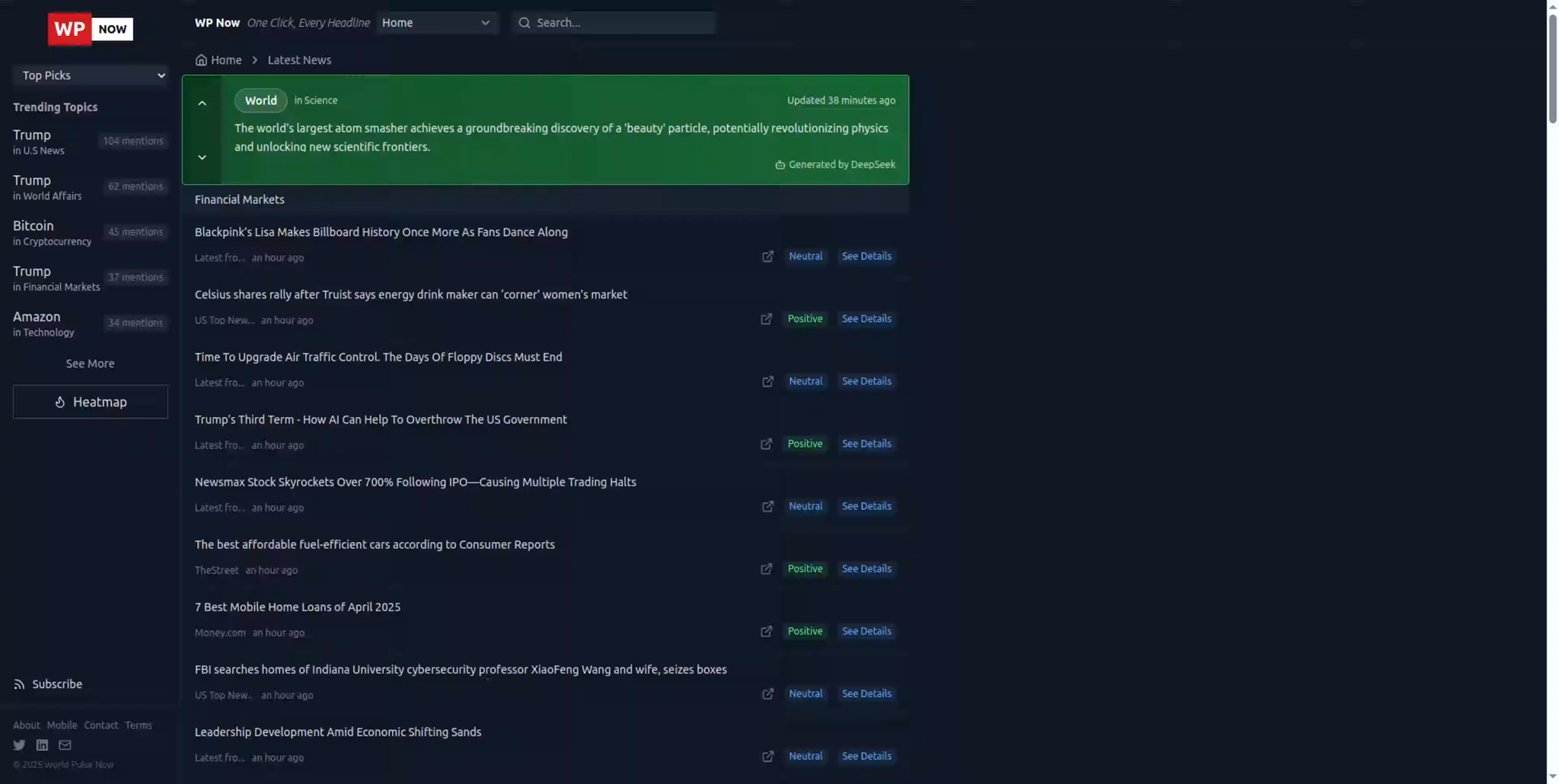Viewport: 1559px width, 784px height.
Task: Click See More trending topics
Action: pos(90,364)
